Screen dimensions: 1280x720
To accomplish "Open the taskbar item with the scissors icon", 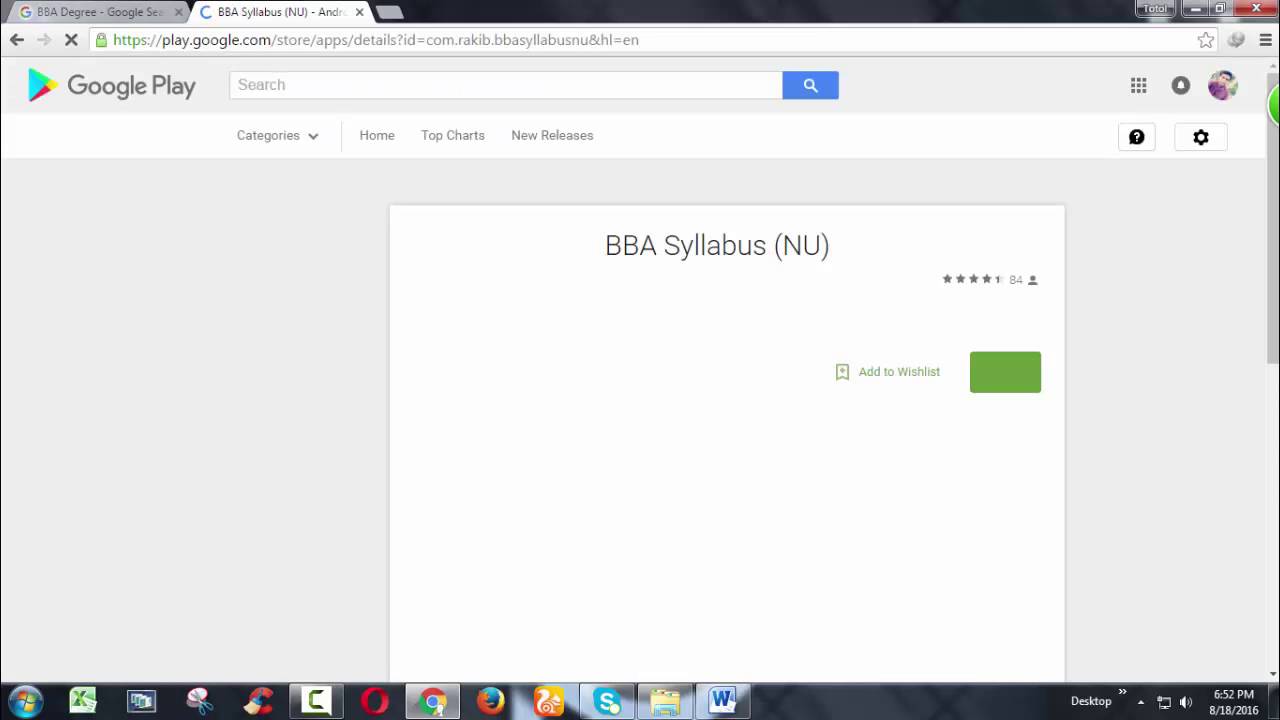I will coord(200,701).
